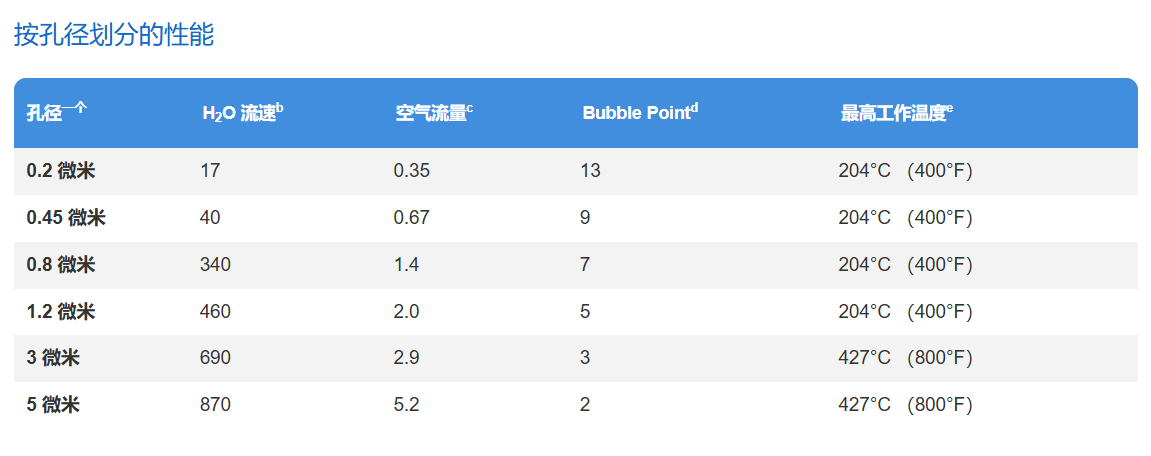Select the 0.35 air flow value
Screen dimensions: 1151x456
[x=412, y=171]
